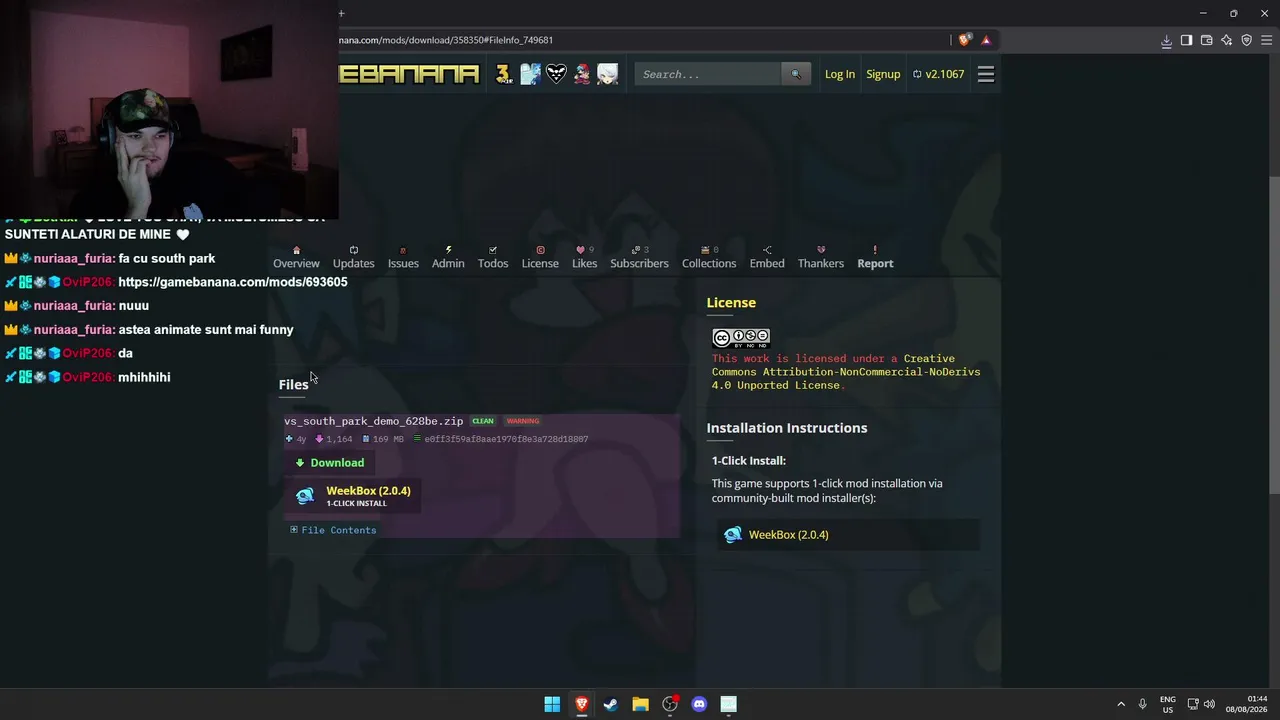Open Brave Shields lion icon in address bar

point(964,40)
